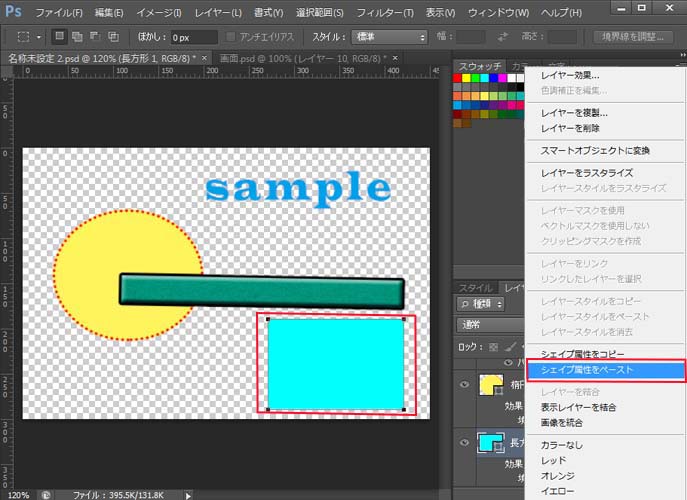Screen dimensions: 687x500
Task: Choose シェイプ属性をコピー from the context menu
Action: pyautogui.click(x=606, y=354)
